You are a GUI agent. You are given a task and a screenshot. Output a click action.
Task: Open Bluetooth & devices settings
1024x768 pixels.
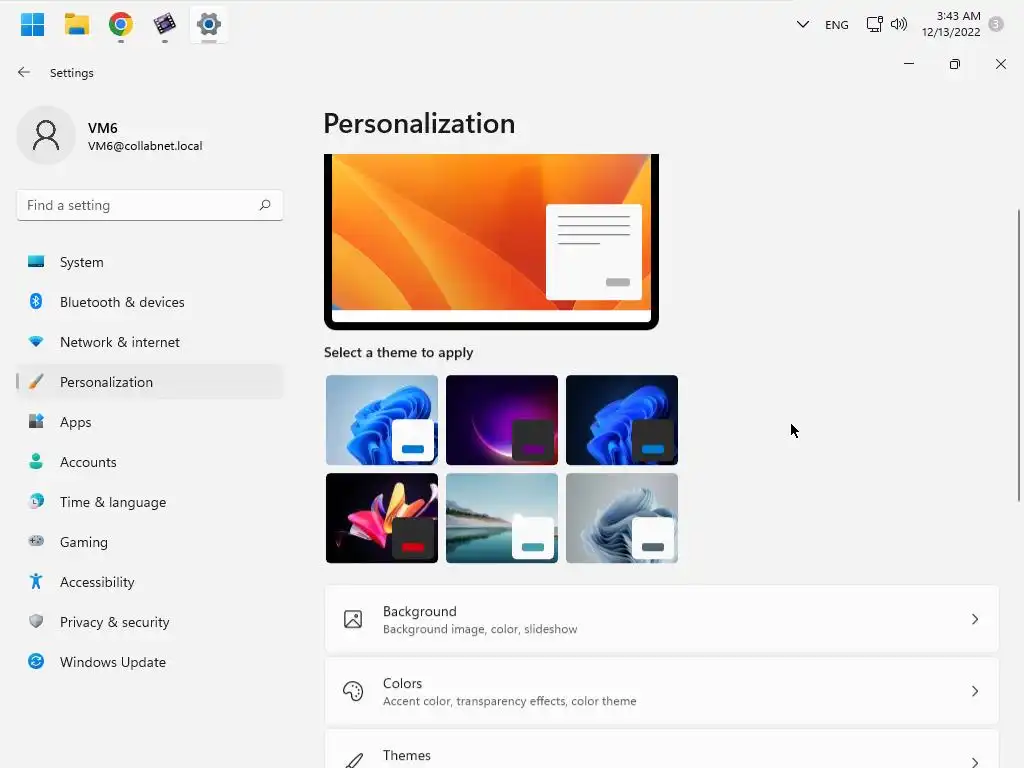(x=150, y=302)
